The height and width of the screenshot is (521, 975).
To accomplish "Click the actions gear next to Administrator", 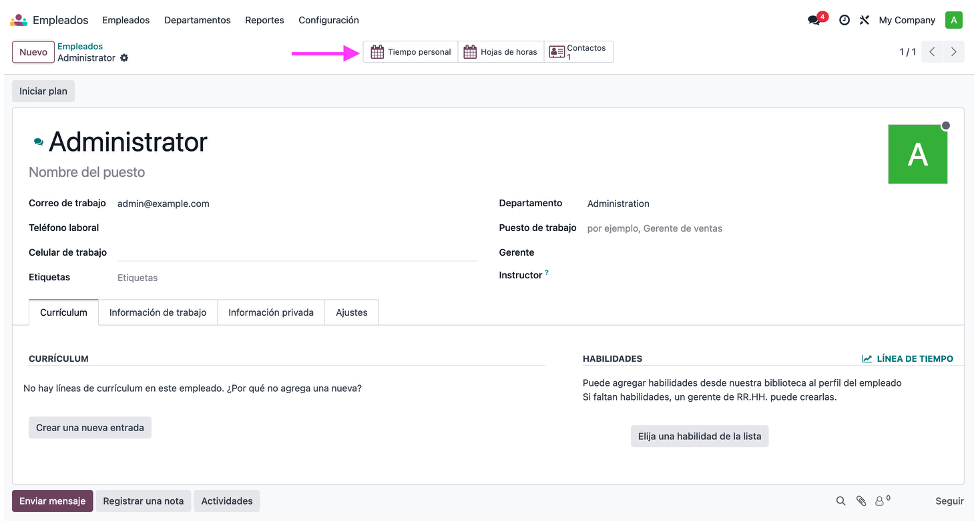I will tap(124, 58).
